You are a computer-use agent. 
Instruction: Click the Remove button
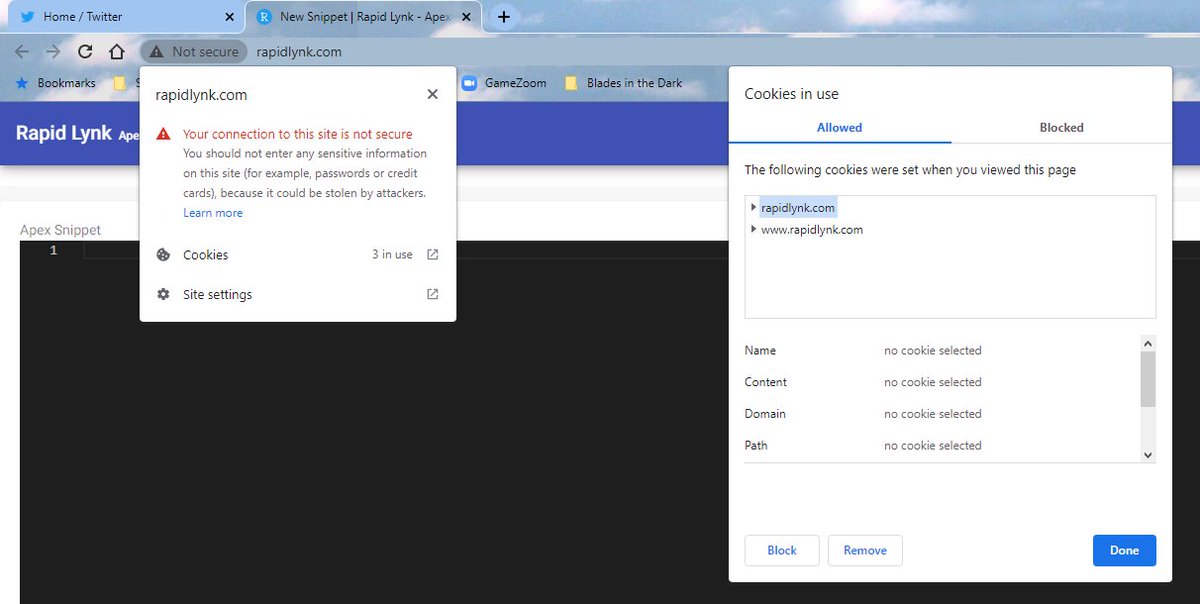coord(865,551)
